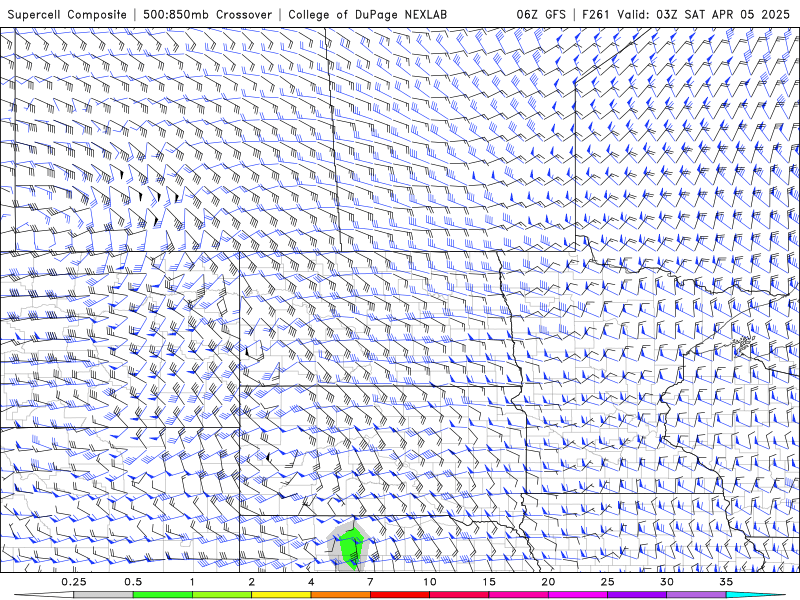Select the red 7–10 legend segment
Screen dimensions: 800x600
tap(400, 595)
